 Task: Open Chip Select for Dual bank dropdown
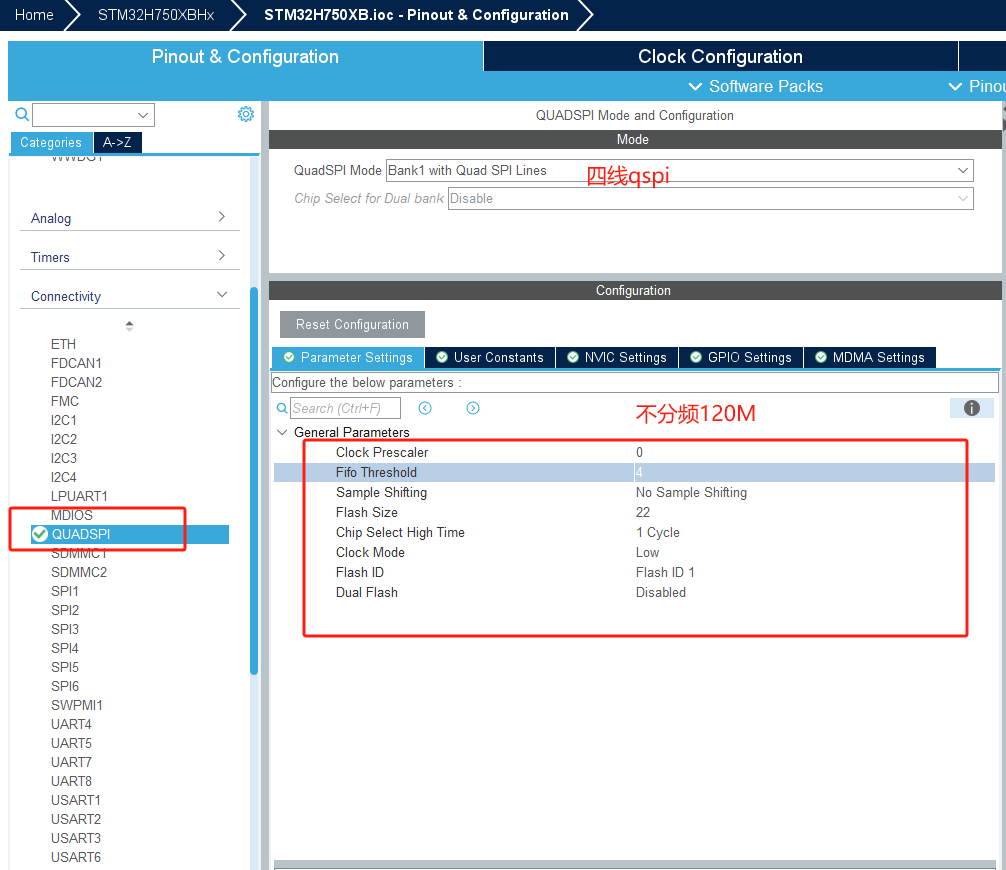coord(710,198)
